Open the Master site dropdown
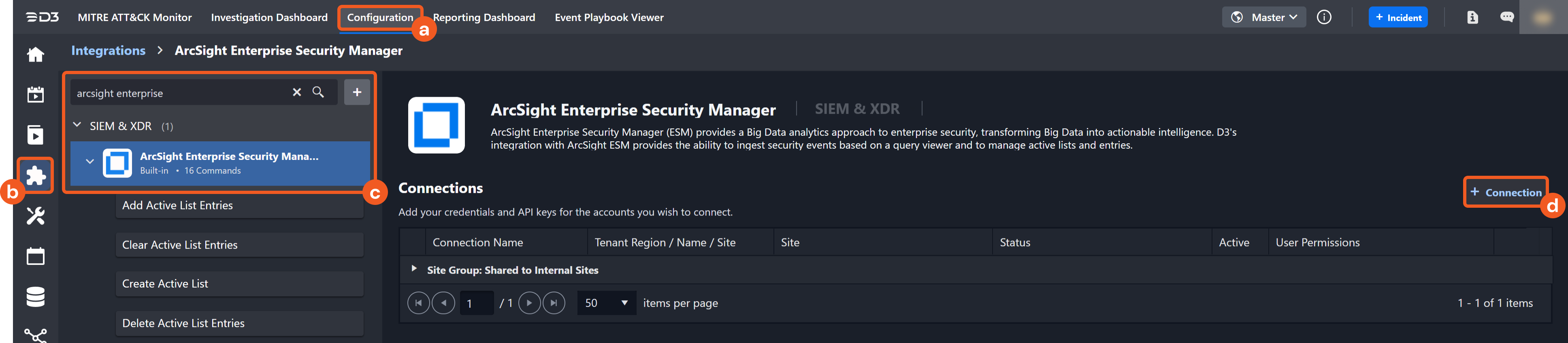 coord(1264,17)
